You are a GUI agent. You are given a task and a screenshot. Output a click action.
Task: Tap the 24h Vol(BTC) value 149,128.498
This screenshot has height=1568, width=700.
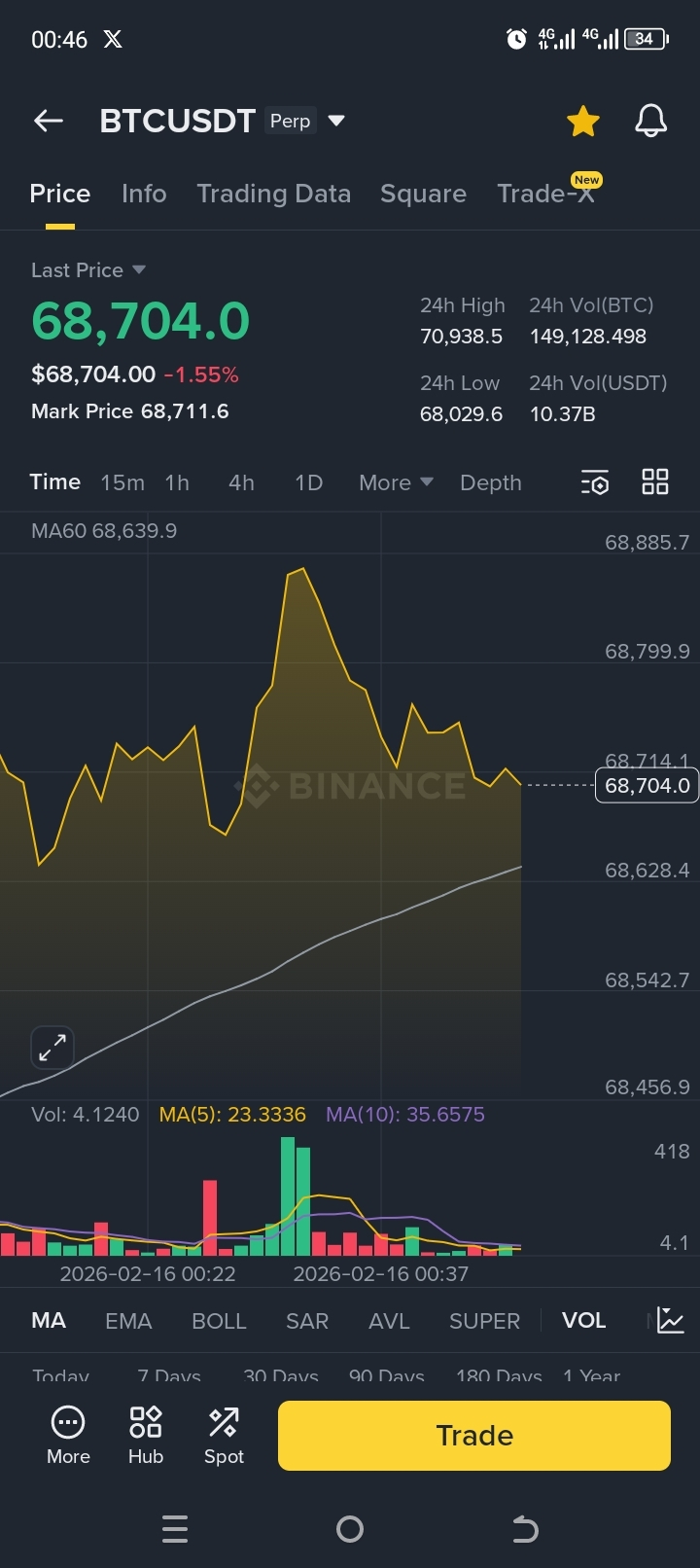click(x=588, y=337)
